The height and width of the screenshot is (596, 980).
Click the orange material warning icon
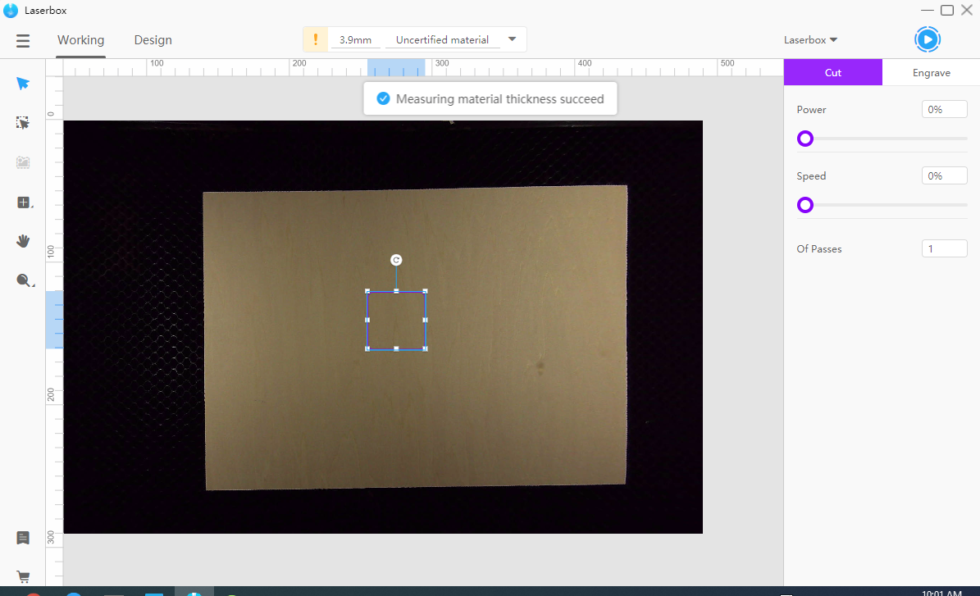(316, 40)
